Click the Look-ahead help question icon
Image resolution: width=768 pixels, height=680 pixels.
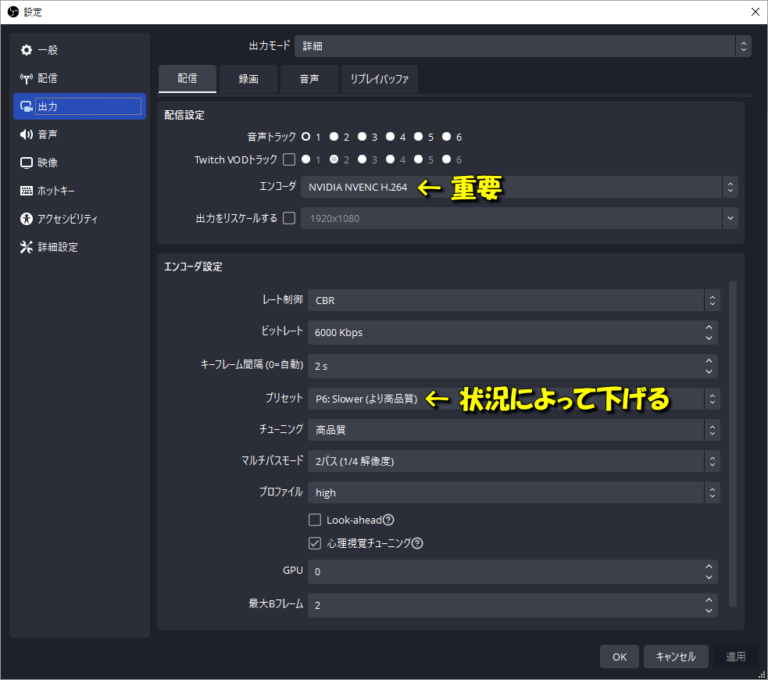[388, 520]
